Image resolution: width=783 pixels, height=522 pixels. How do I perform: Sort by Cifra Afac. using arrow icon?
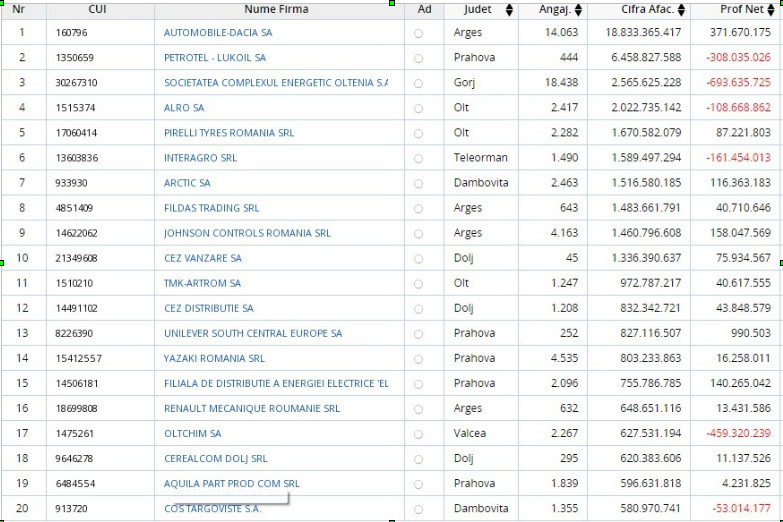click(x=682, y=10)
